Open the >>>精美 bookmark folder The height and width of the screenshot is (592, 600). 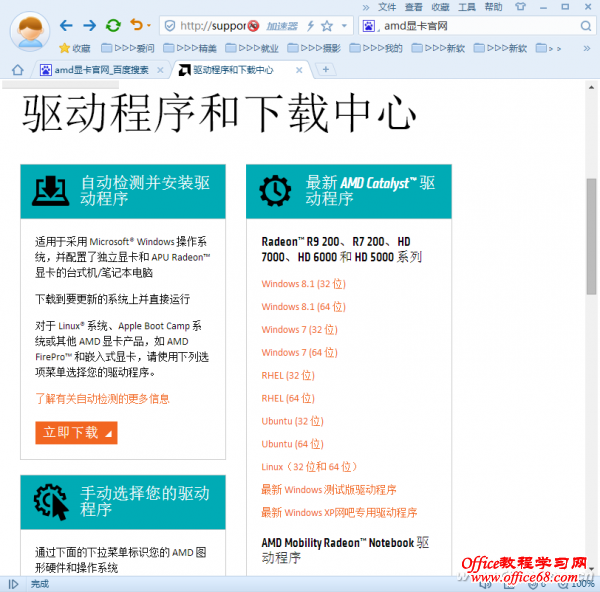[x=190, y=48]
